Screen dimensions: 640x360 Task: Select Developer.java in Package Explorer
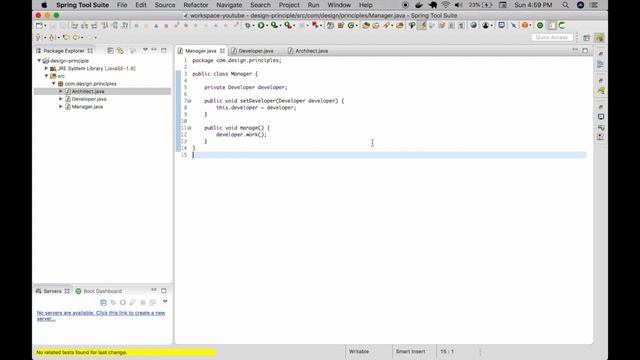coord(89,99)
